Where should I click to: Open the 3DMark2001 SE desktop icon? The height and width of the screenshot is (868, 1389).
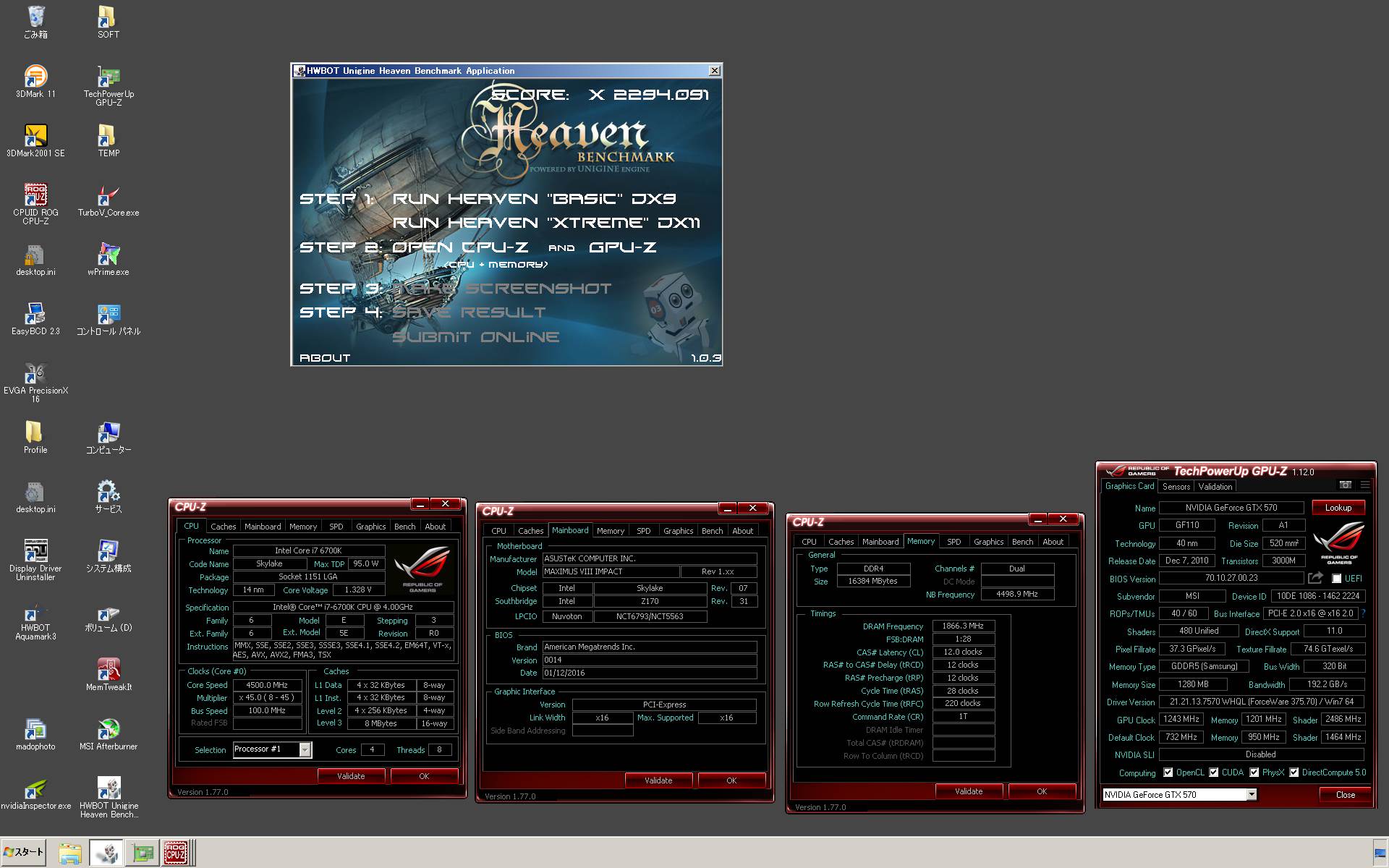click(x=35, y=140)
